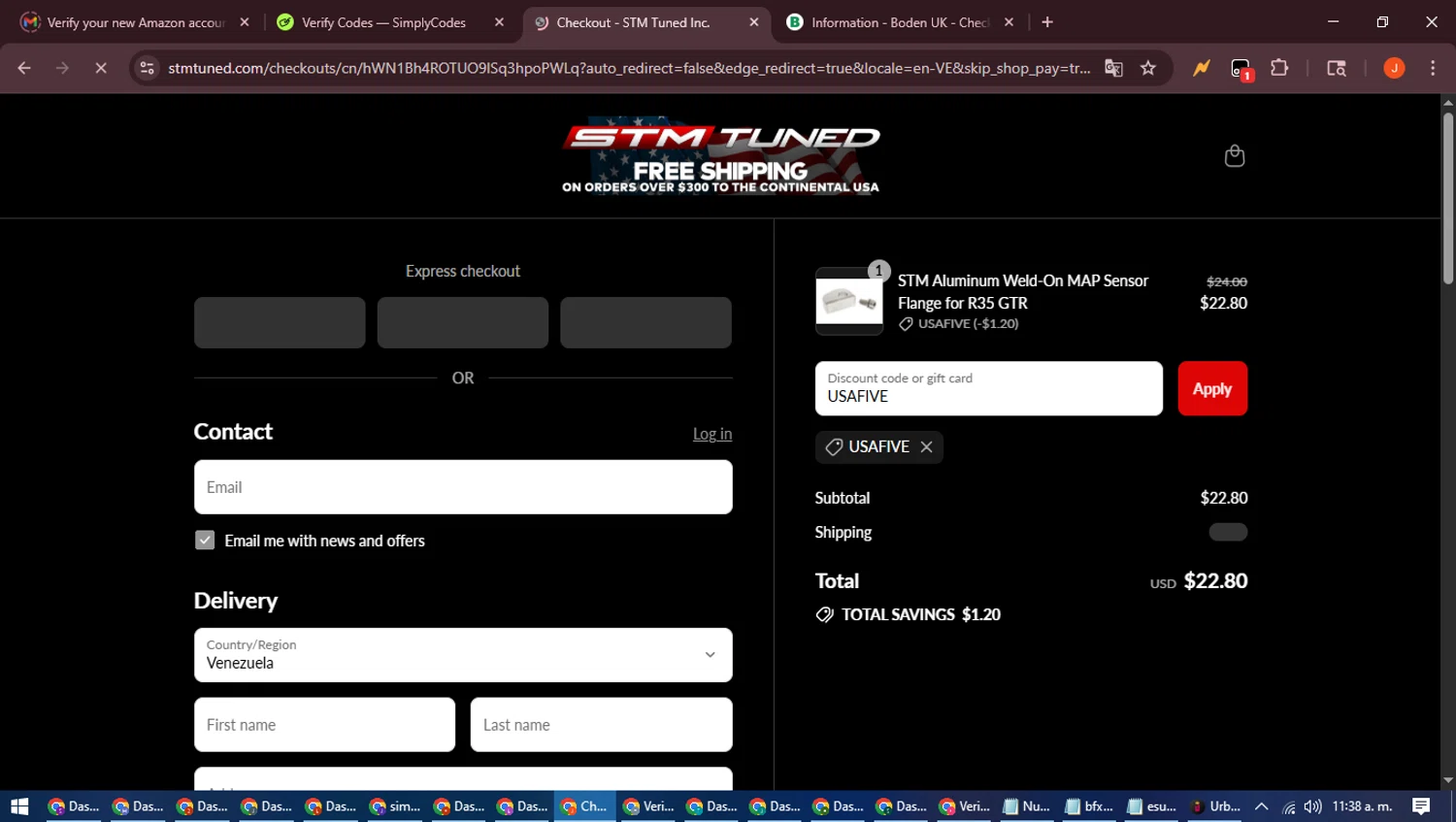The height and width of the screenshot is (822, 1456).
Task: Open the shopping bag cart icon
Action: [x=1234, y=155]
